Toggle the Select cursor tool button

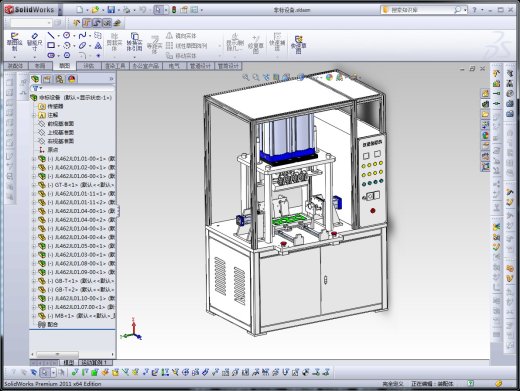pos(158,10)
